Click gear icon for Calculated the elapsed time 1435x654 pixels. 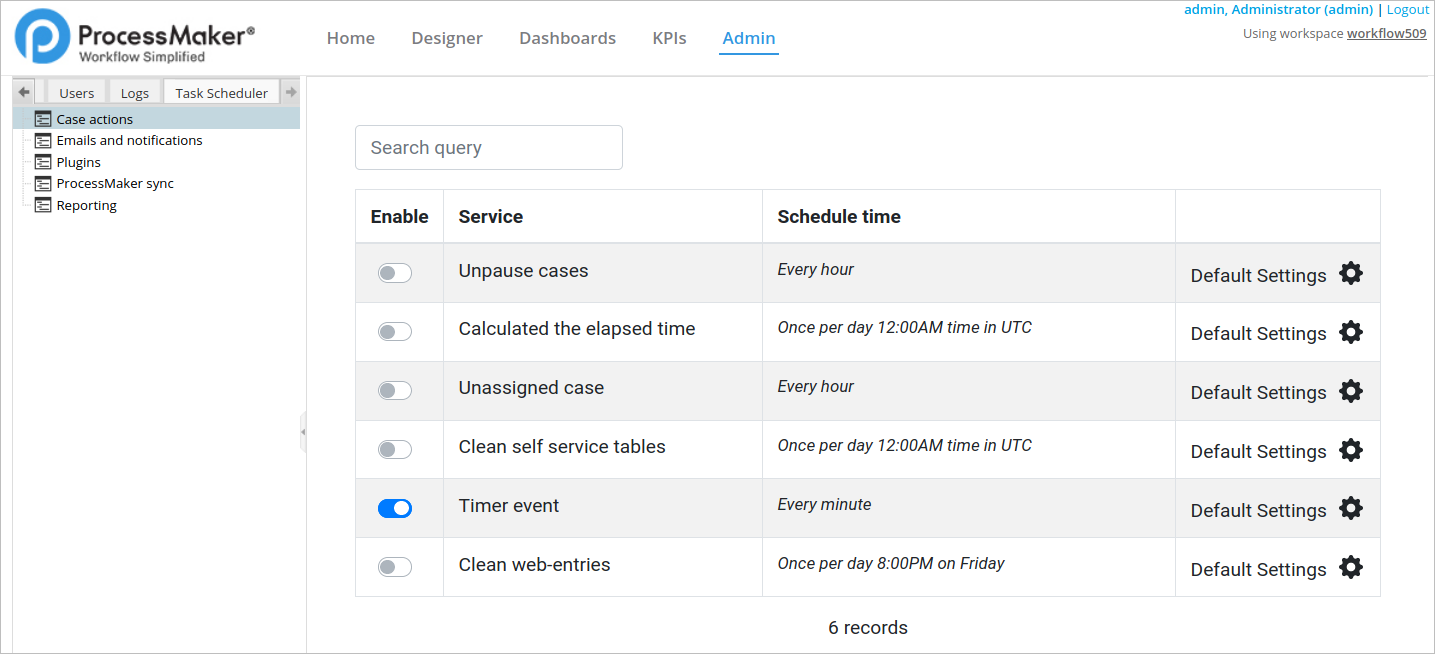point(1350,332)
